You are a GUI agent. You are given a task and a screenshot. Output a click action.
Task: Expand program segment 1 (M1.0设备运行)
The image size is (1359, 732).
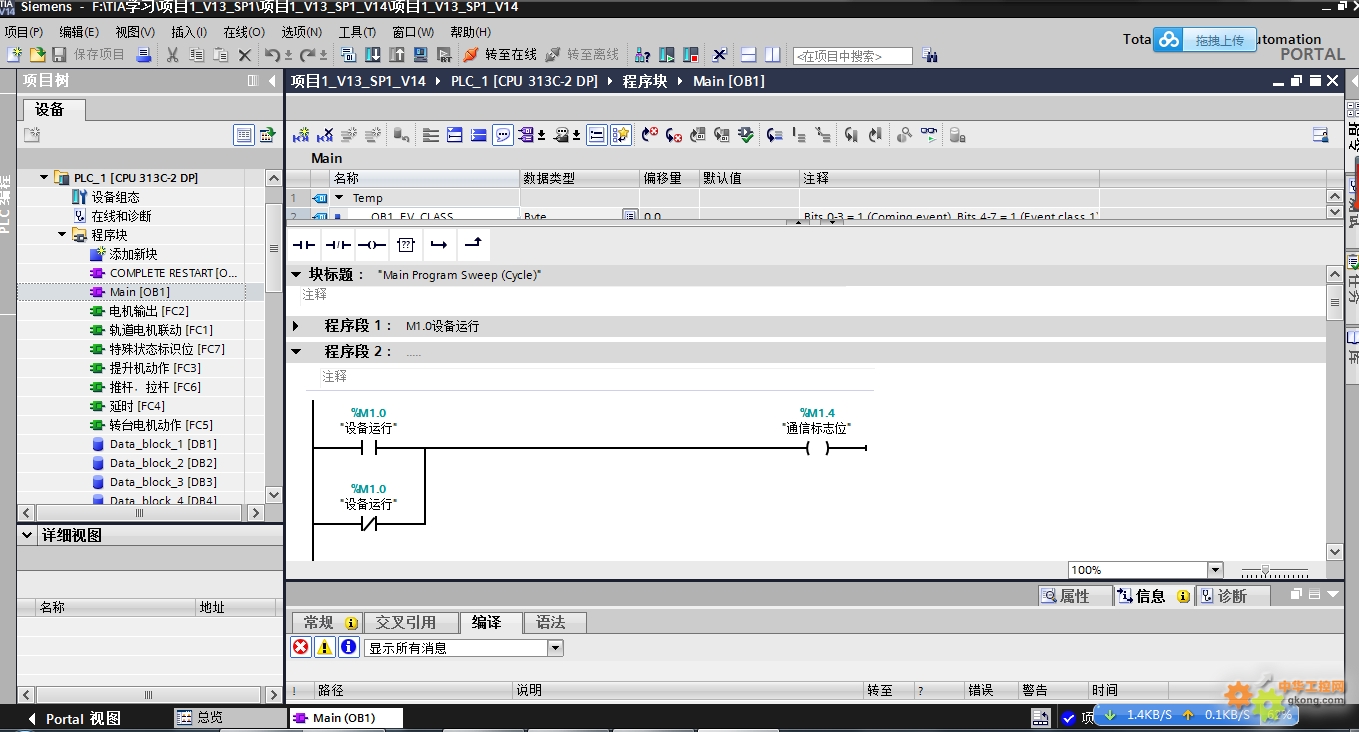click(x=296, y=326)
